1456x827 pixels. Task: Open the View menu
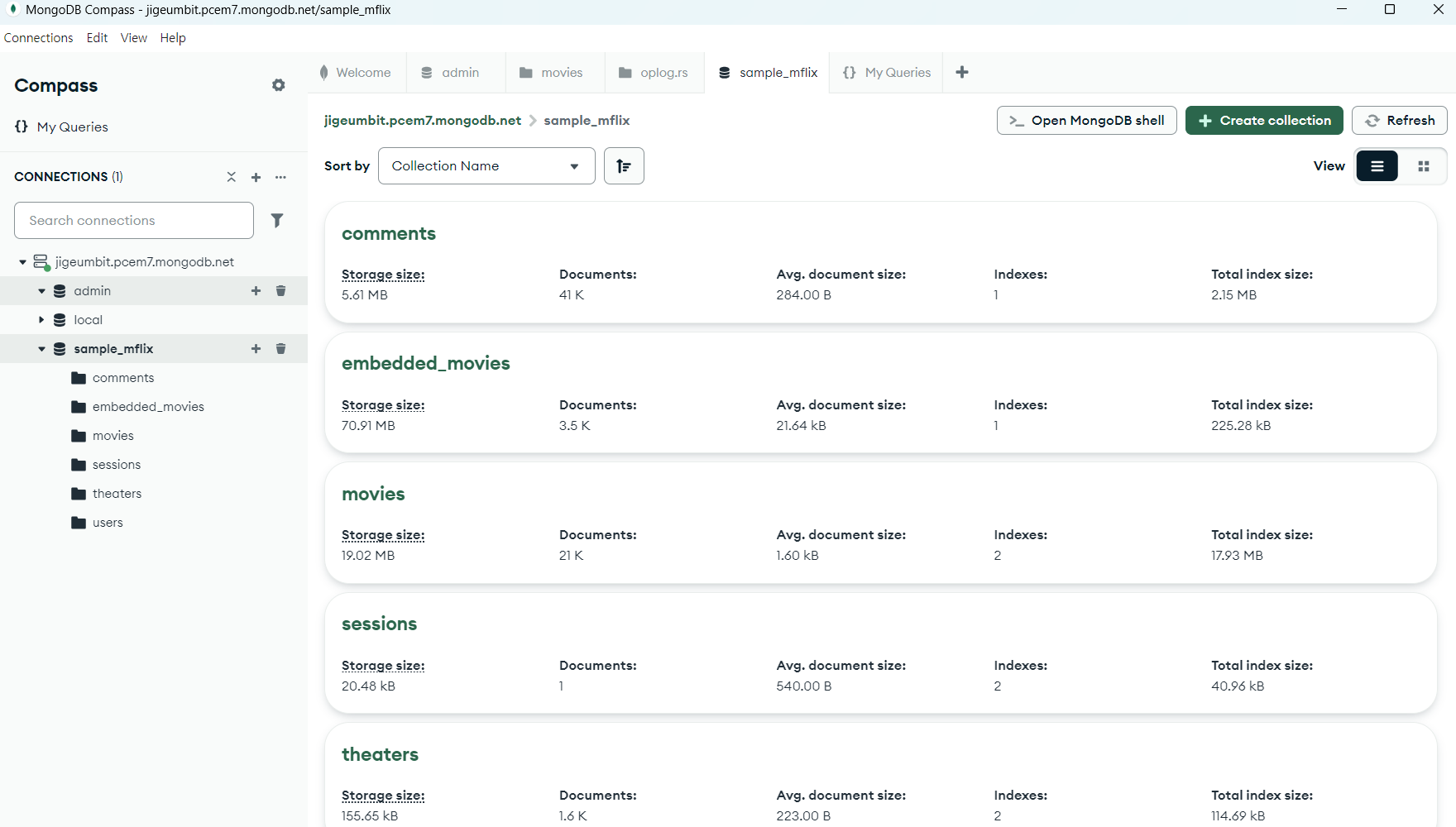(x=133, y=38)
